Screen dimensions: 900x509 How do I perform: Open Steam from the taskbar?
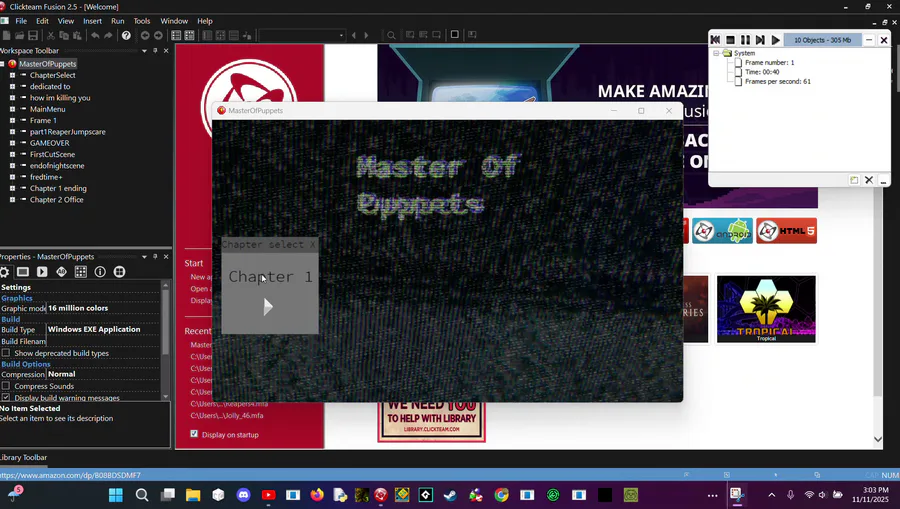coord(450,495)
